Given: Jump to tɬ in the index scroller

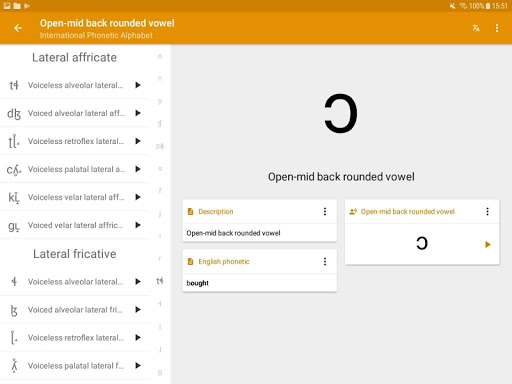Looking at the screenshot, I should click(160, 281).
